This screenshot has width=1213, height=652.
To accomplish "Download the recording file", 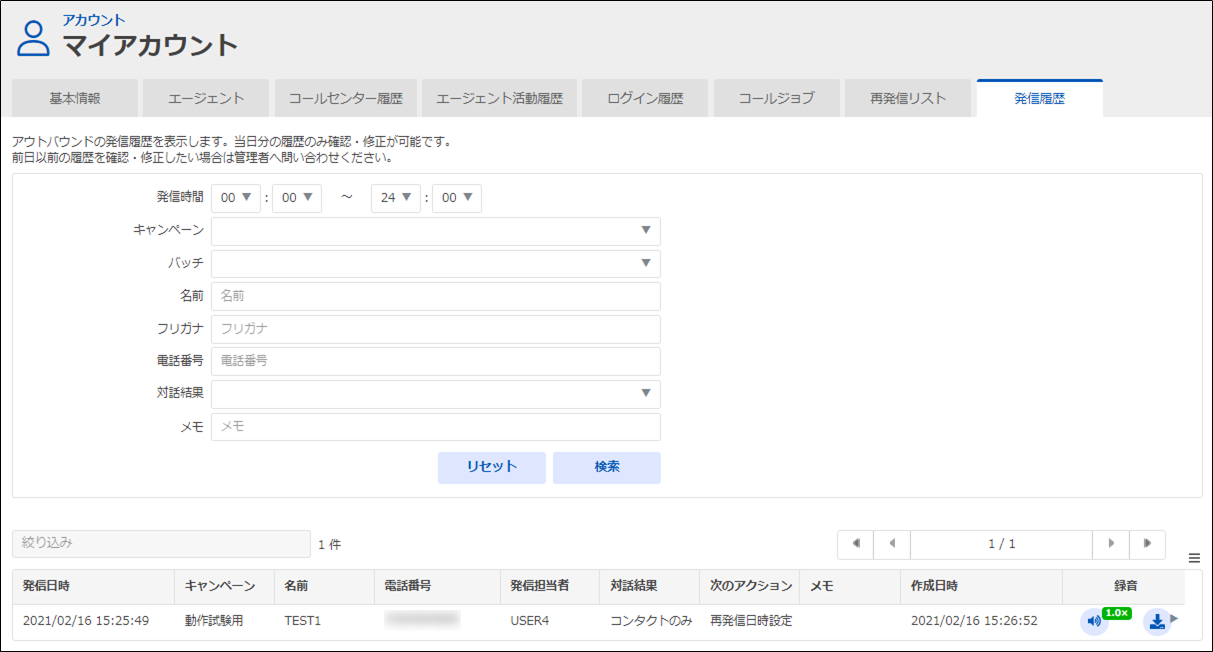I will click(1156, 621).
